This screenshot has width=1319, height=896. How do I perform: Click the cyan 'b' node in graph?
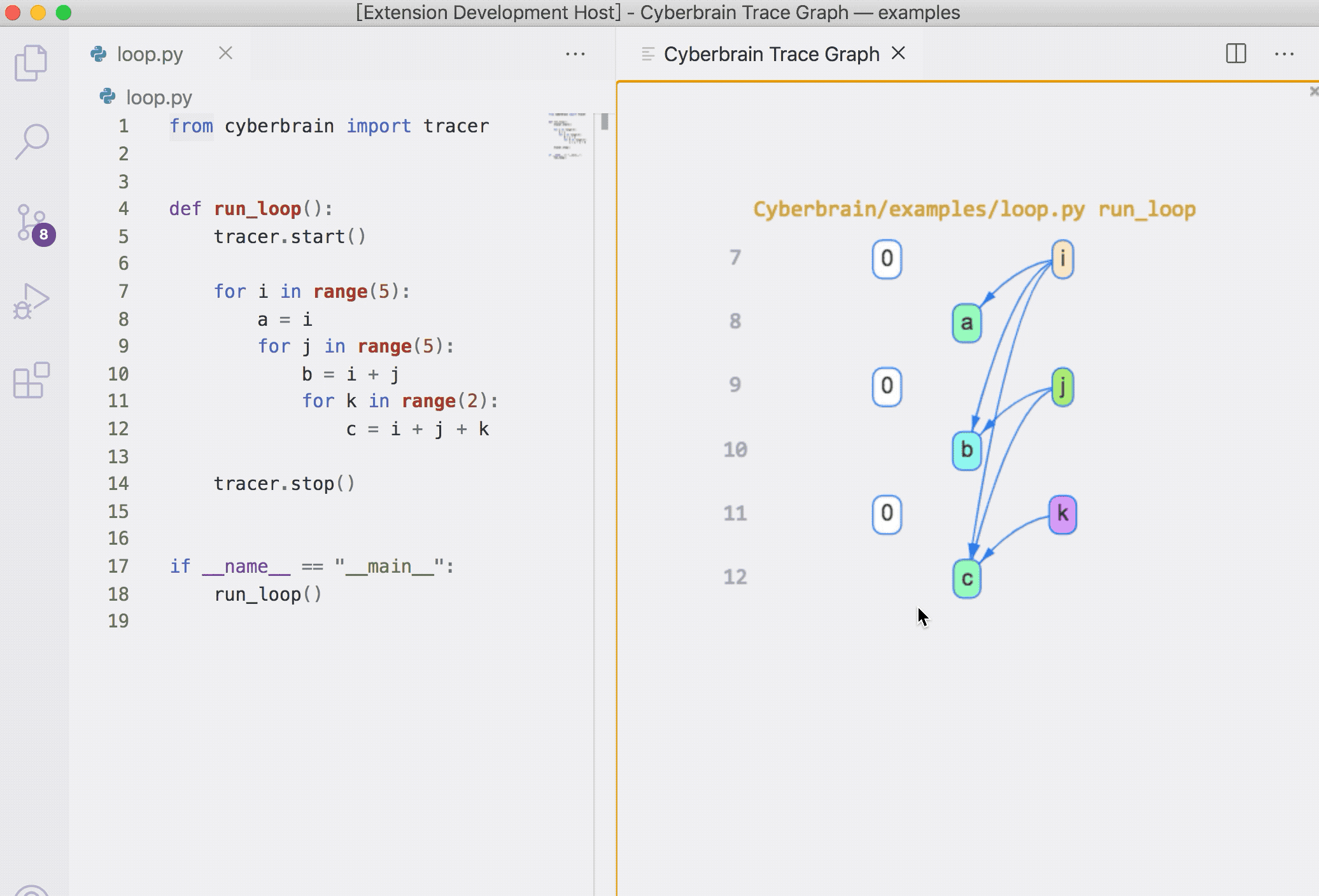pyautogui.click(x=966, y=450)
